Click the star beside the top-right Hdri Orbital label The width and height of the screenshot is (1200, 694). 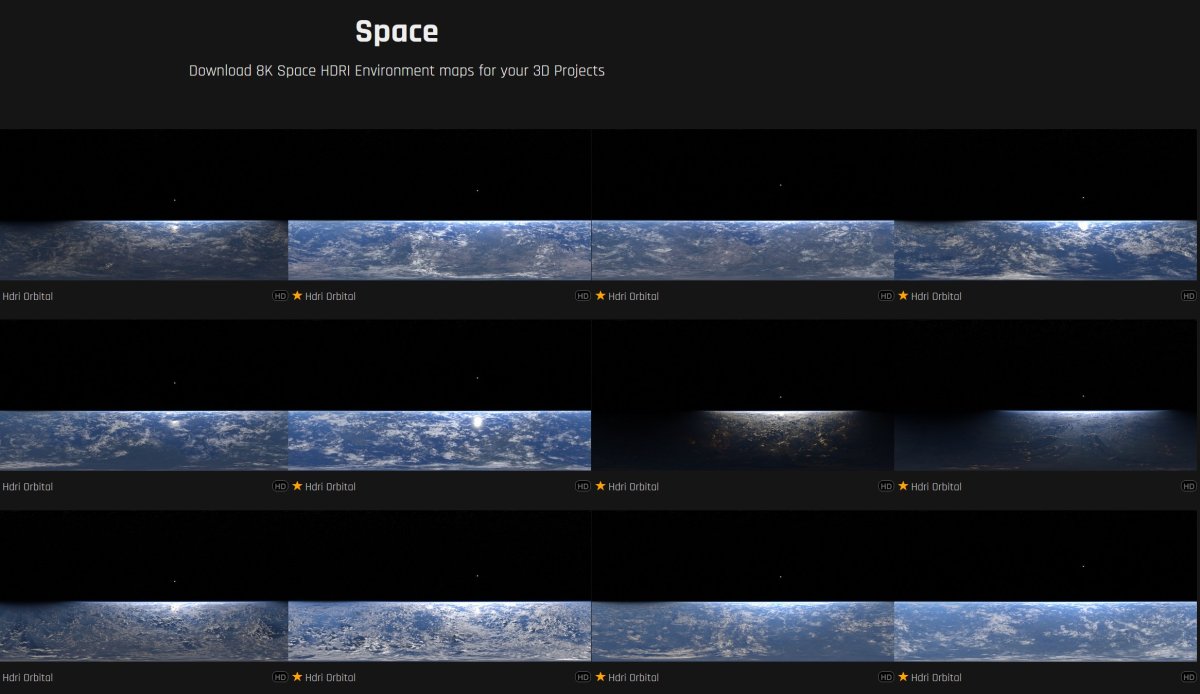(x=903, y=296)
